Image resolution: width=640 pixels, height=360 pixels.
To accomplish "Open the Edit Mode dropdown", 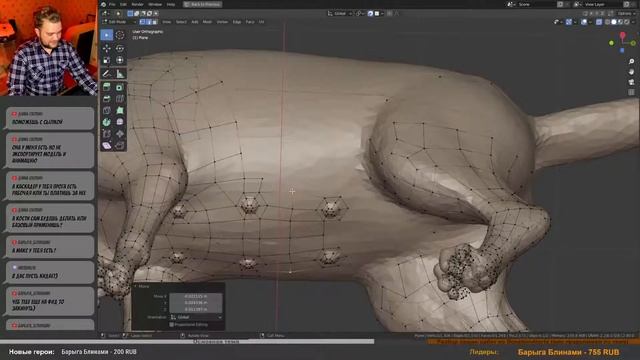I will (x=118, y=22).
